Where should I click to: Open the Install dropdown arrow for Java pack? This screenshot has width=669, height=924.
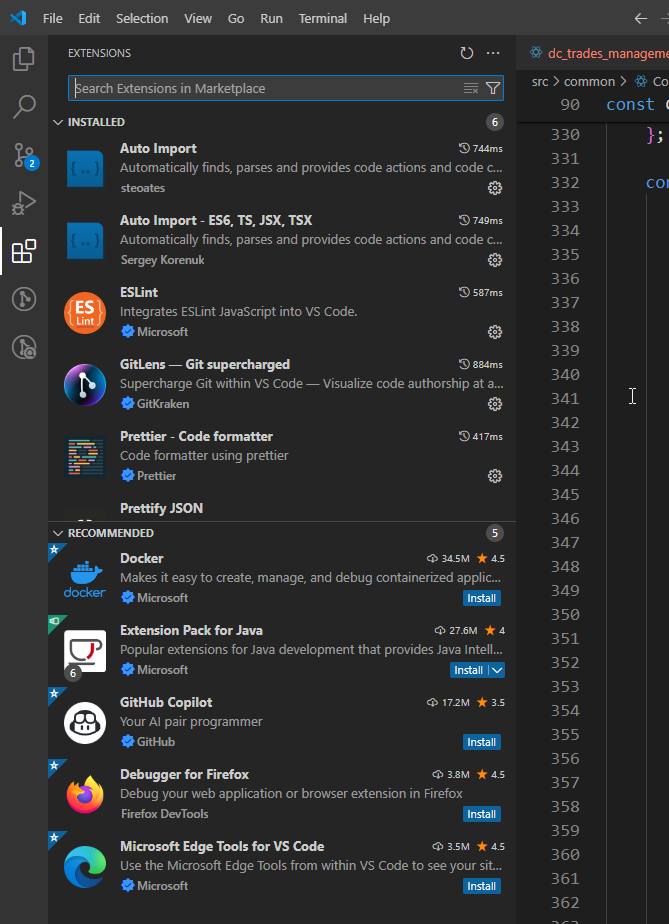pyautogui.click(x=497, y=670)
